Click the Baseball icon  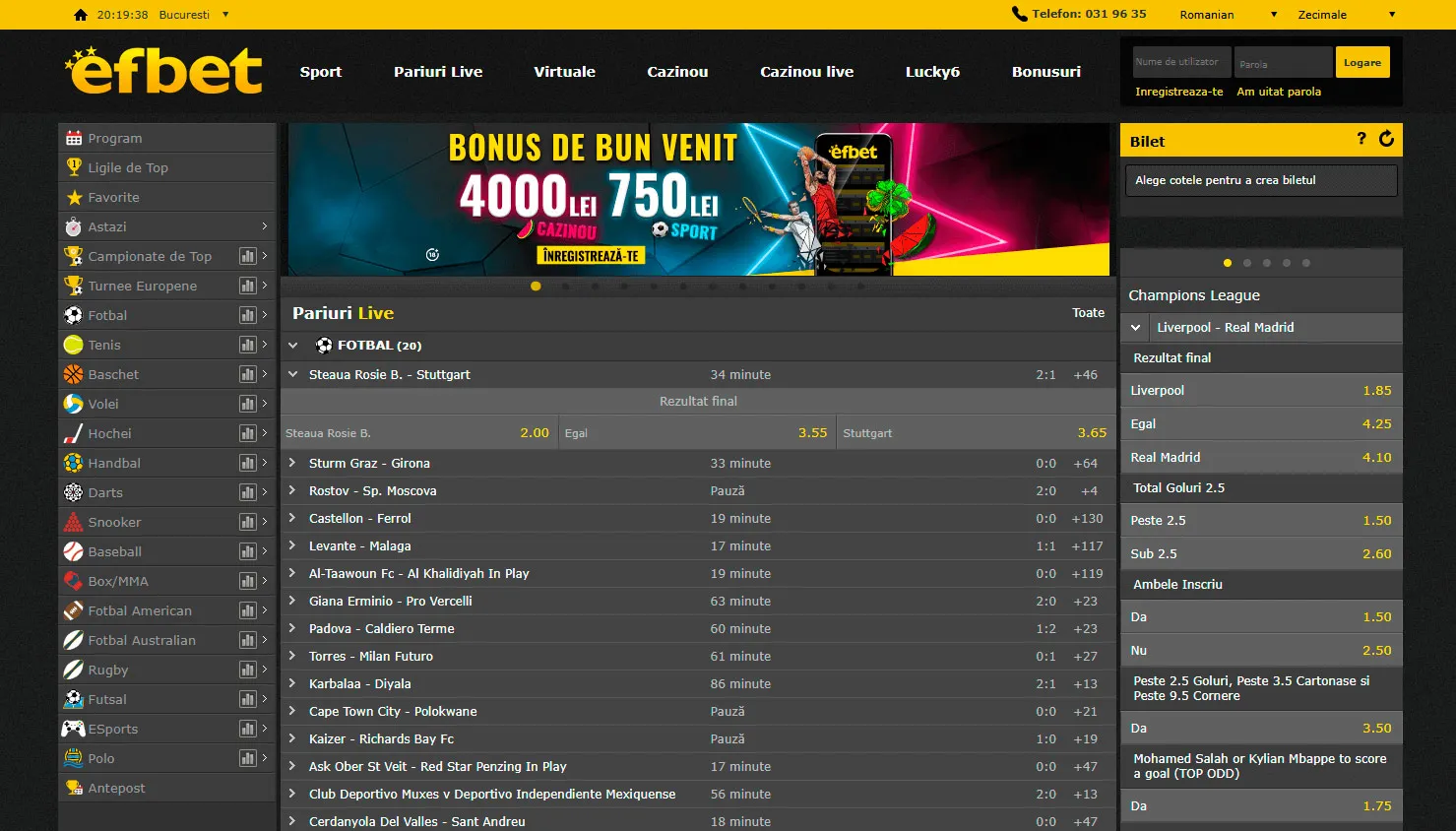[x=74, y=551]
